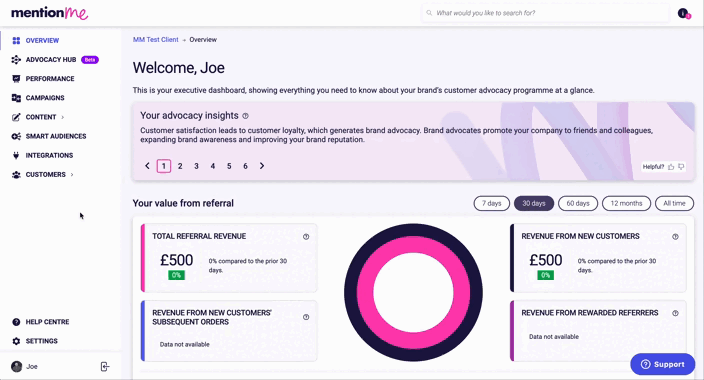Open Total Referral Revenue help icon
Viewport: 704px width, 380px height.
(x=306, y=237)
